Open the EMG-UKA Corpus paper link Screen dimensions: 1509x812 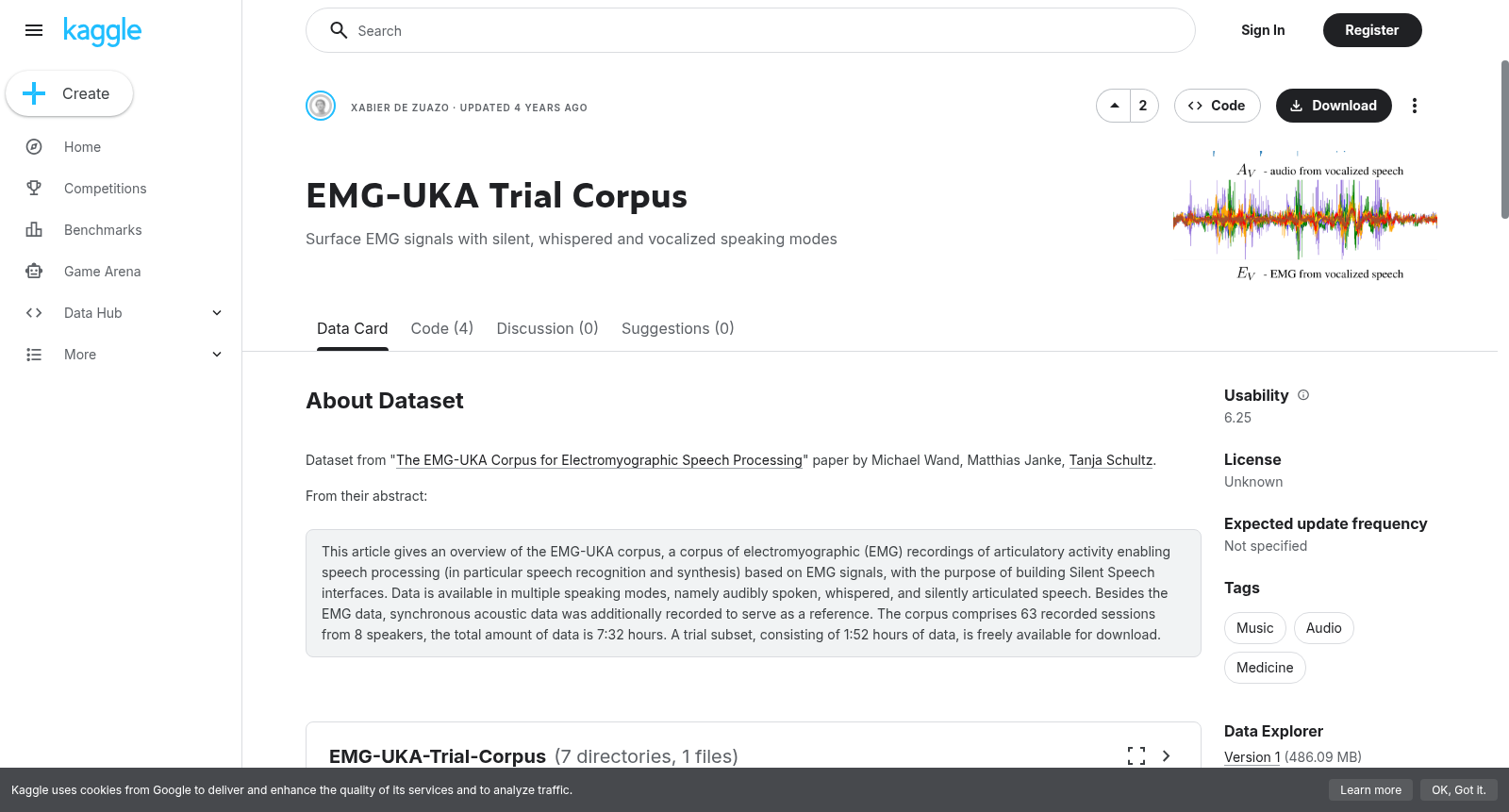pyautogui.click(x=599, y=460)
